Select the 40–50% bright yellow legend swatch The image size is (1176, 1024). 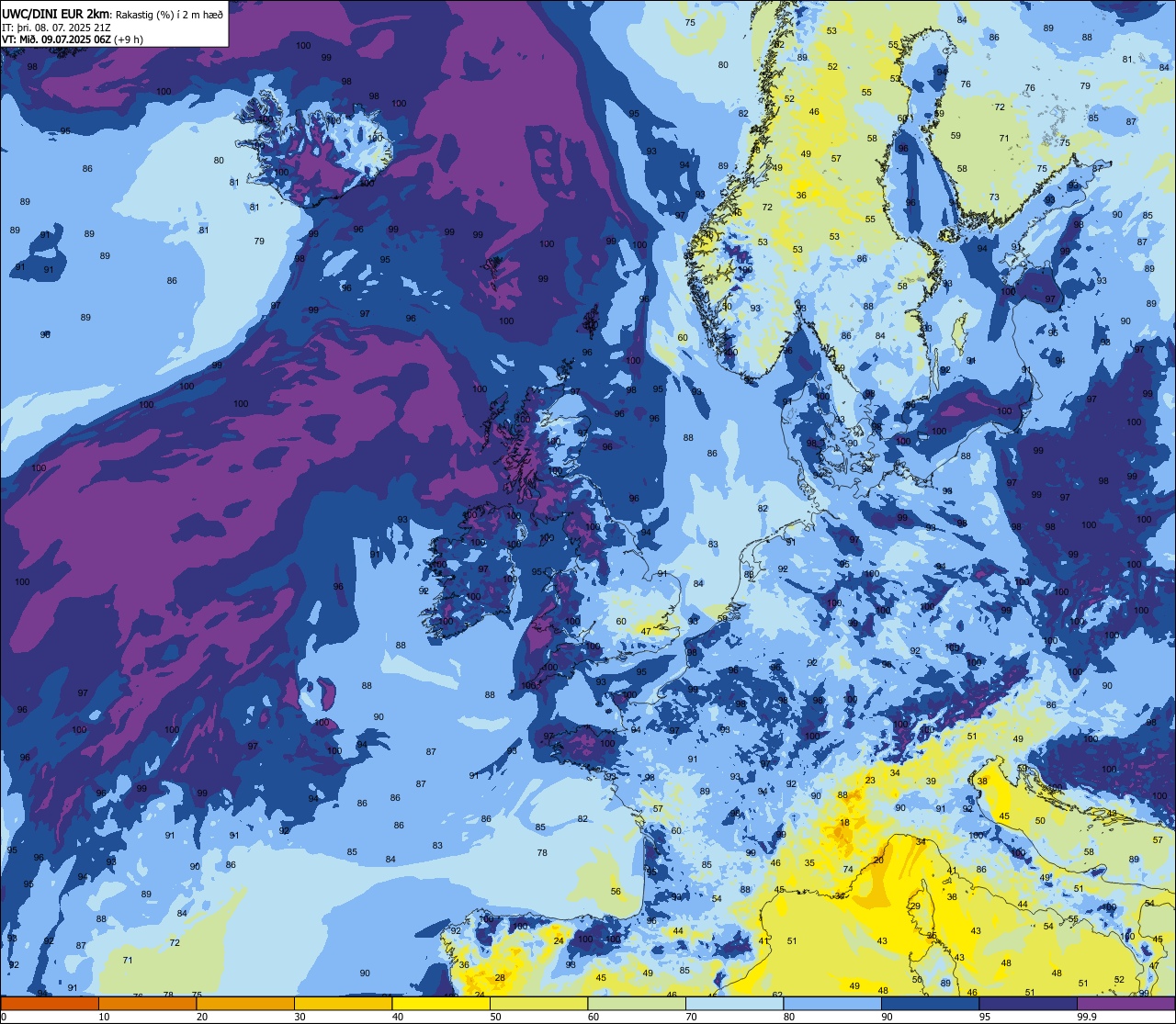coord(441,1003)
